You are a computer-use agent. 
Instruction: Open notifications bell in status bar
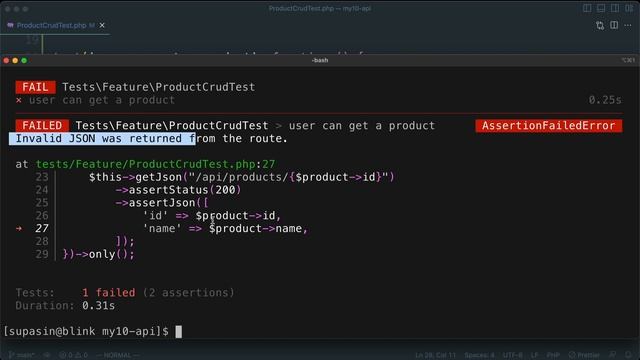click(x=629, y=355)
